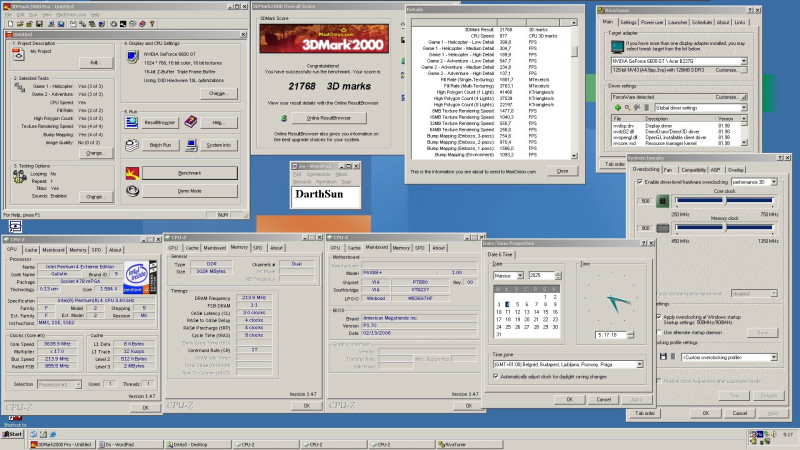This screenshot has height=450, width=800.
Task: Open the Global driver settings dropdown
Action: (x=744, y=108)
